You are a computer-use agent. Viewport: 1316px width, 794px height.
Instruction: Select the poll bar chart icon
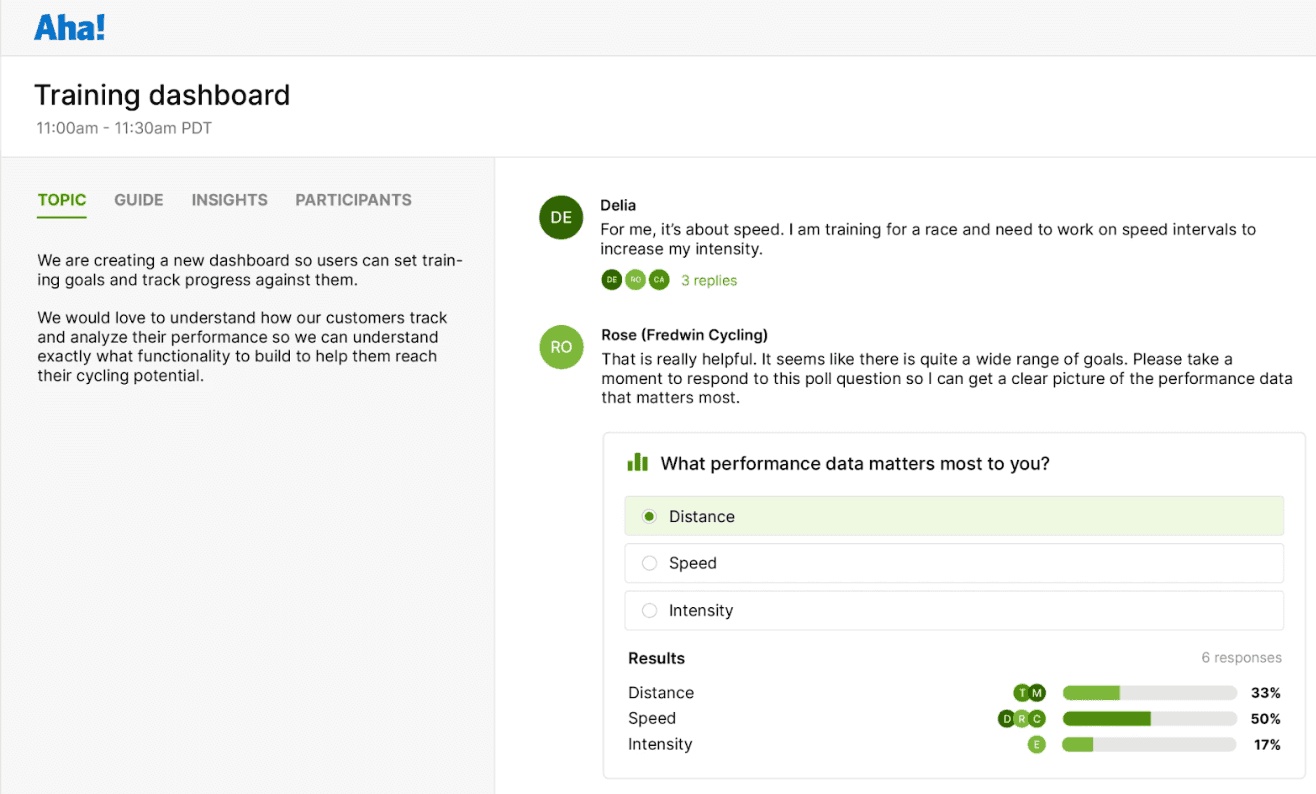[637, 463]
